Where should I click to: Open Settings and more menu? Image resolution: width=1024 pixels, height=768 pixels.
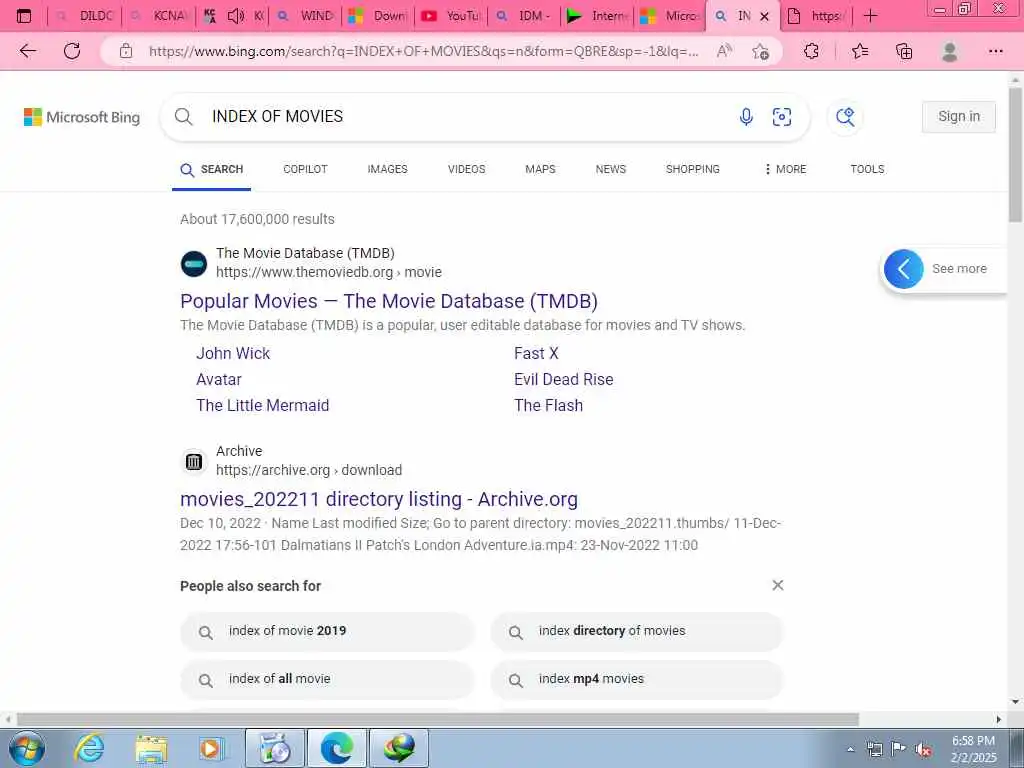click(x=995, y=51)
